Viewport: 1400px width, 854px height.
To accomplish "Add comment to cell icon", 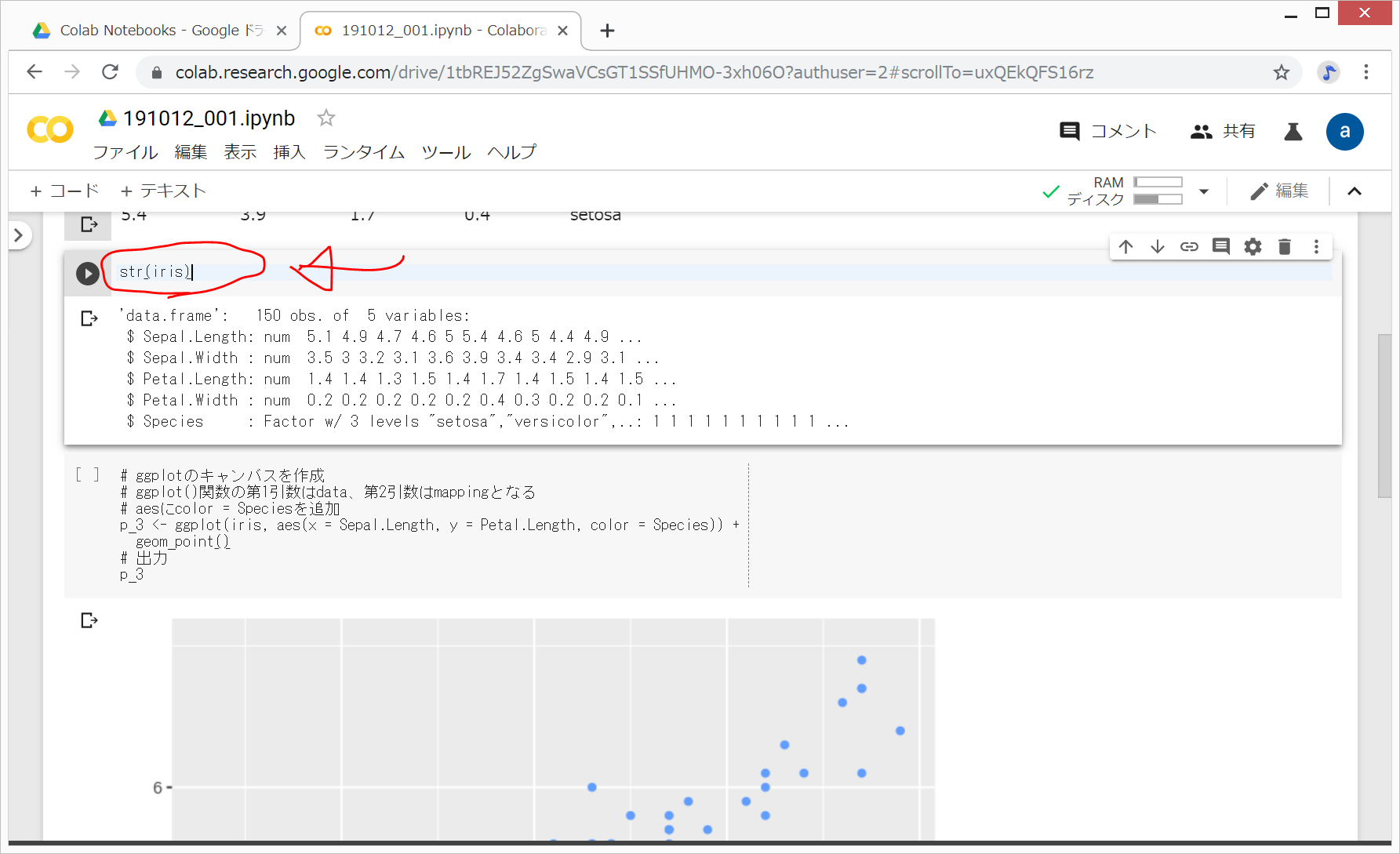I will (1220, 247).
